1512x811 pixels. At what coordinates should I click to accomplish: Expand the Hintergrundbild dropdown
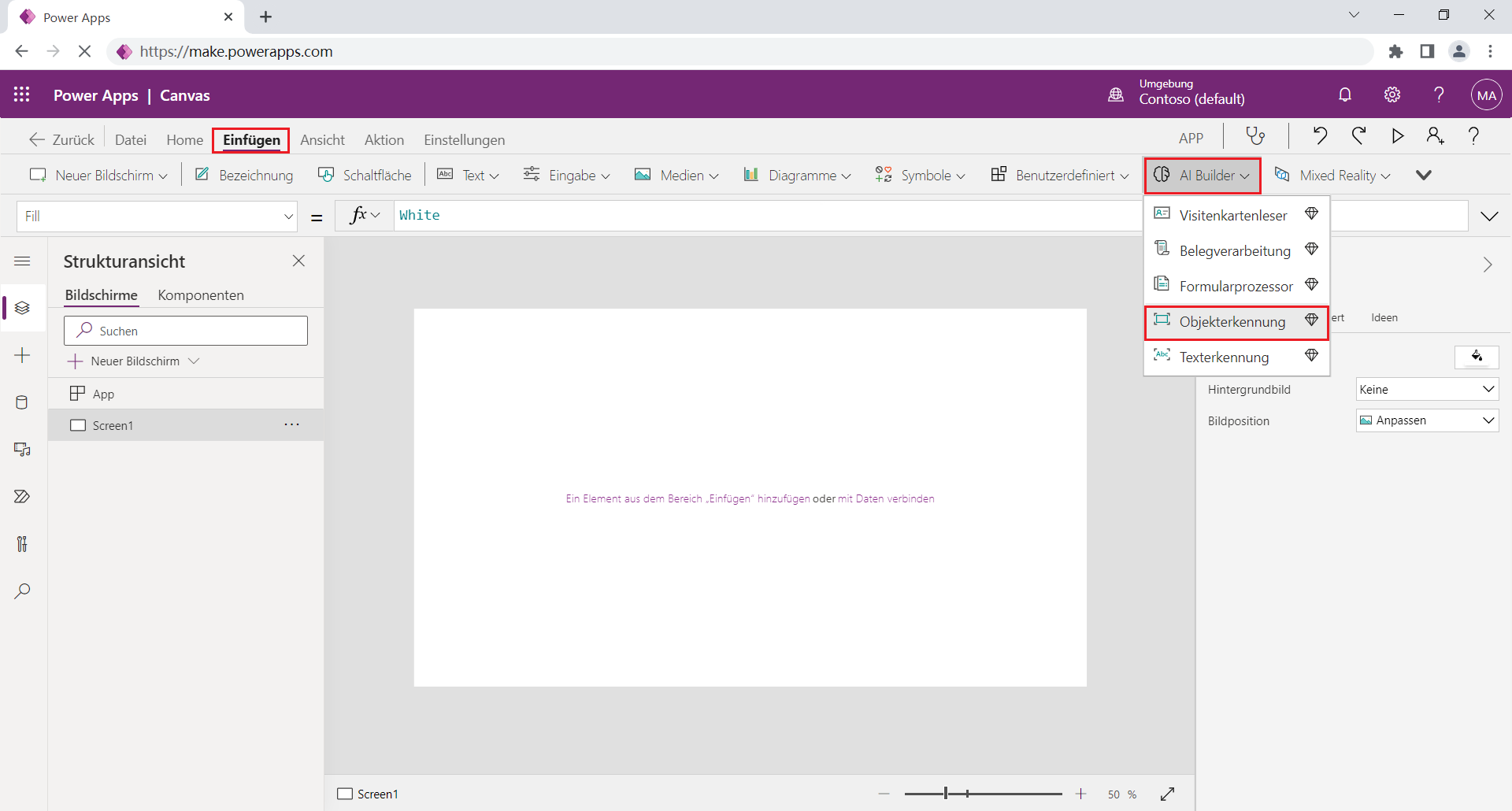[1426, 390]
